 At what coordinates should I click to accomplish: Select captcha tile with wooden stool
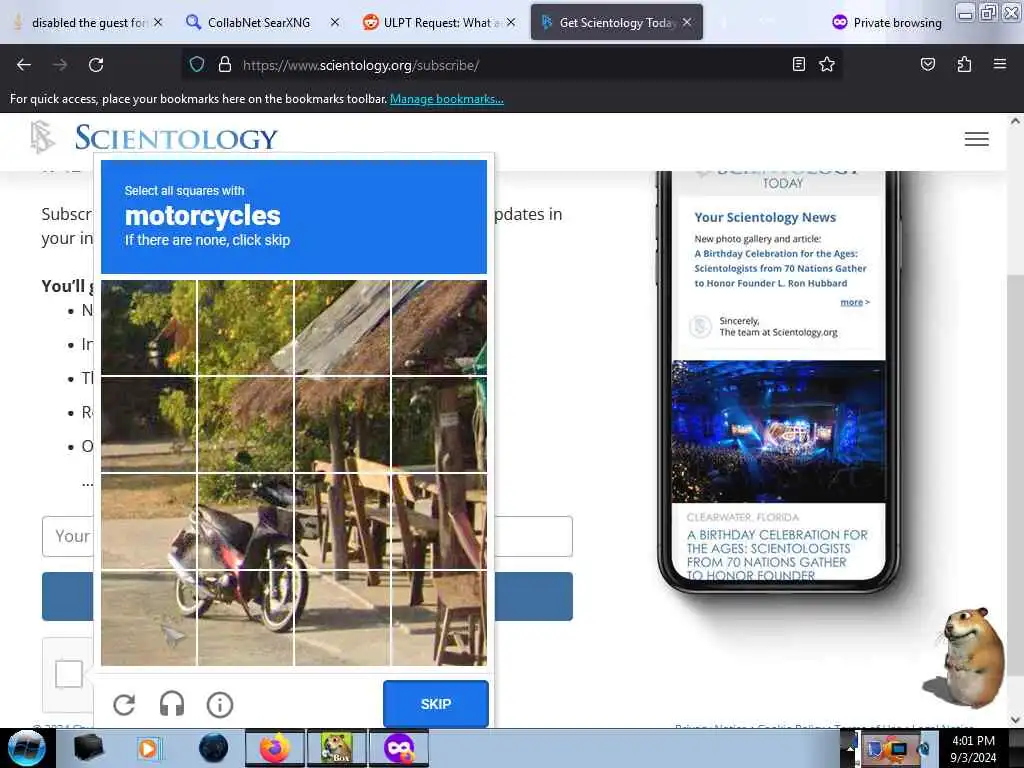click(440, 618)
